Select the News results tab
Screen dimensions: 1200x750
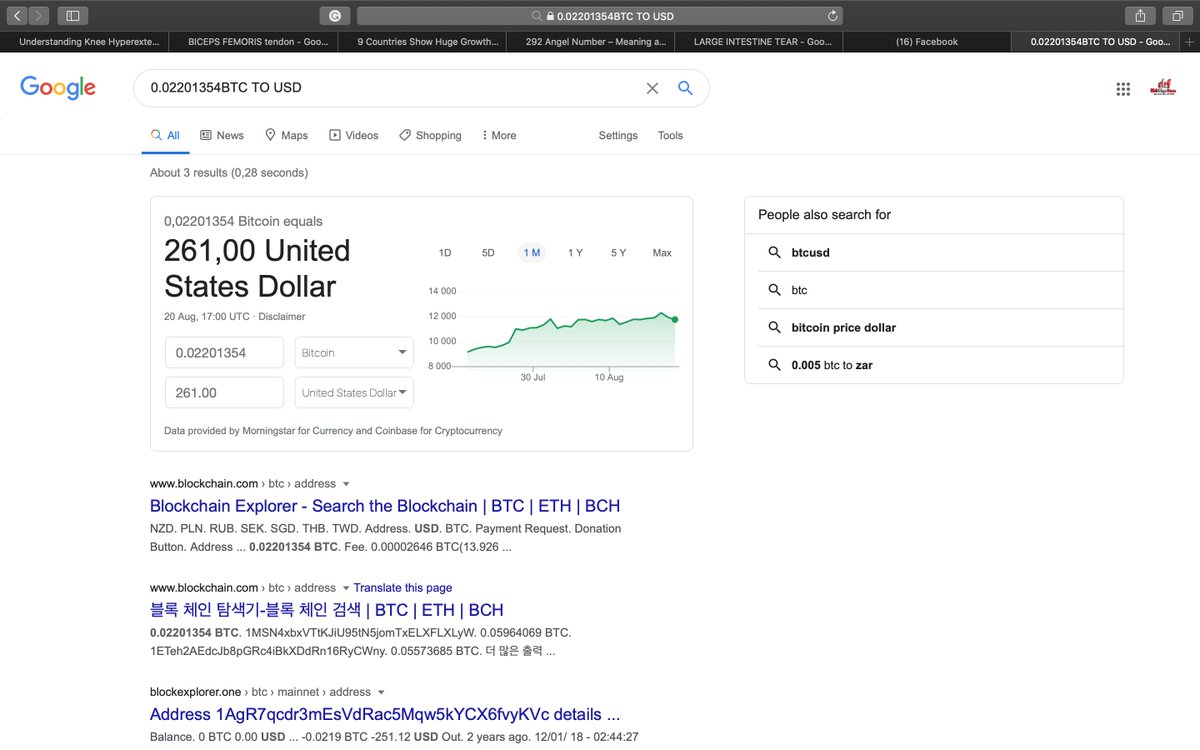(x=221, y=135)
